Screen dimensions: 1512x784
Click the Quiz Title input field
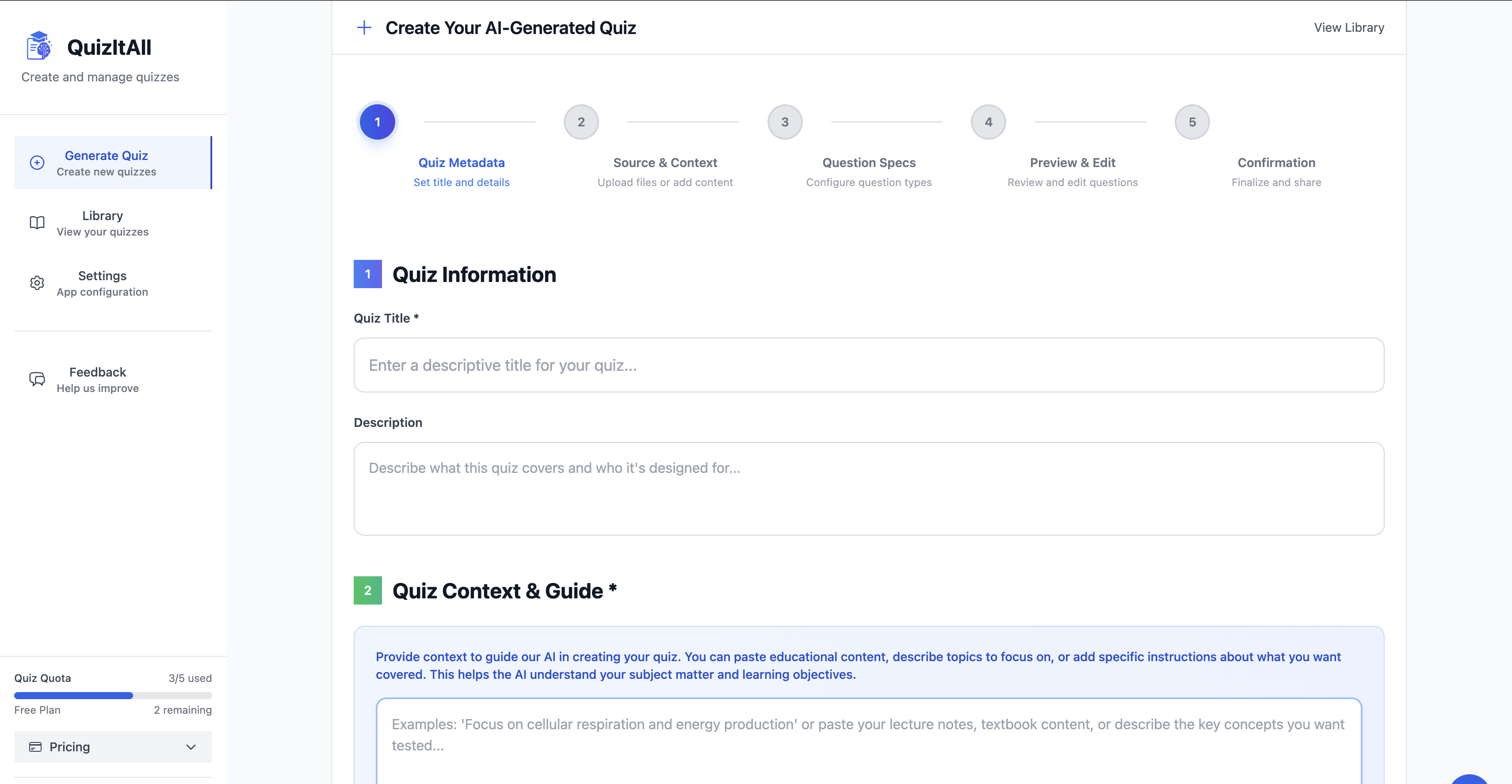(869, 365)
